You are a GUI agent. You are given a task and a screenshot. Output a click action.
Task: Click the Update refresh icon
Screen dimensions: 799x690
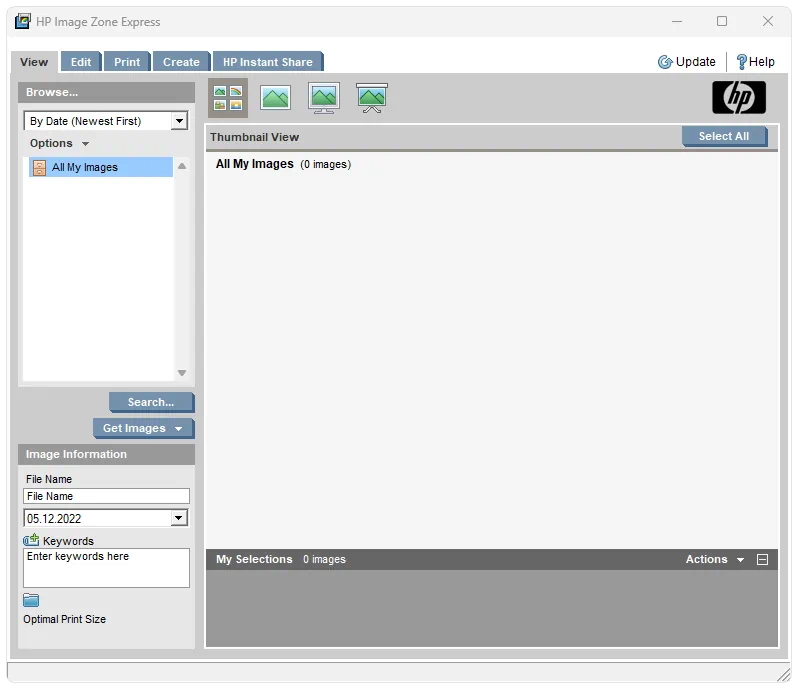(665, 62)
